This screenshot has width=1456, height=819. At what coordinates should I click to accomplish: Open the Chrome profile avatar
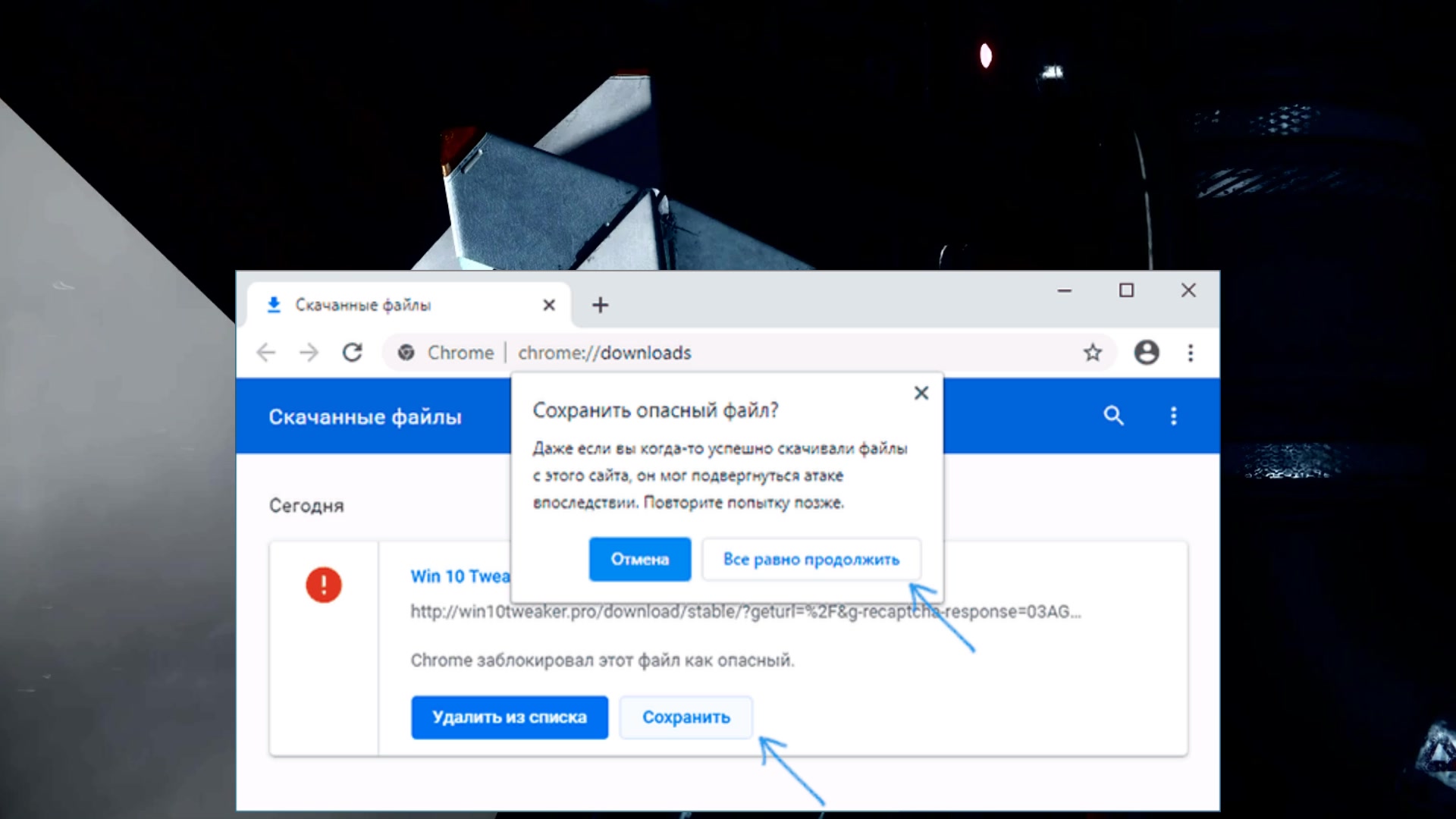pos(1146,353)
